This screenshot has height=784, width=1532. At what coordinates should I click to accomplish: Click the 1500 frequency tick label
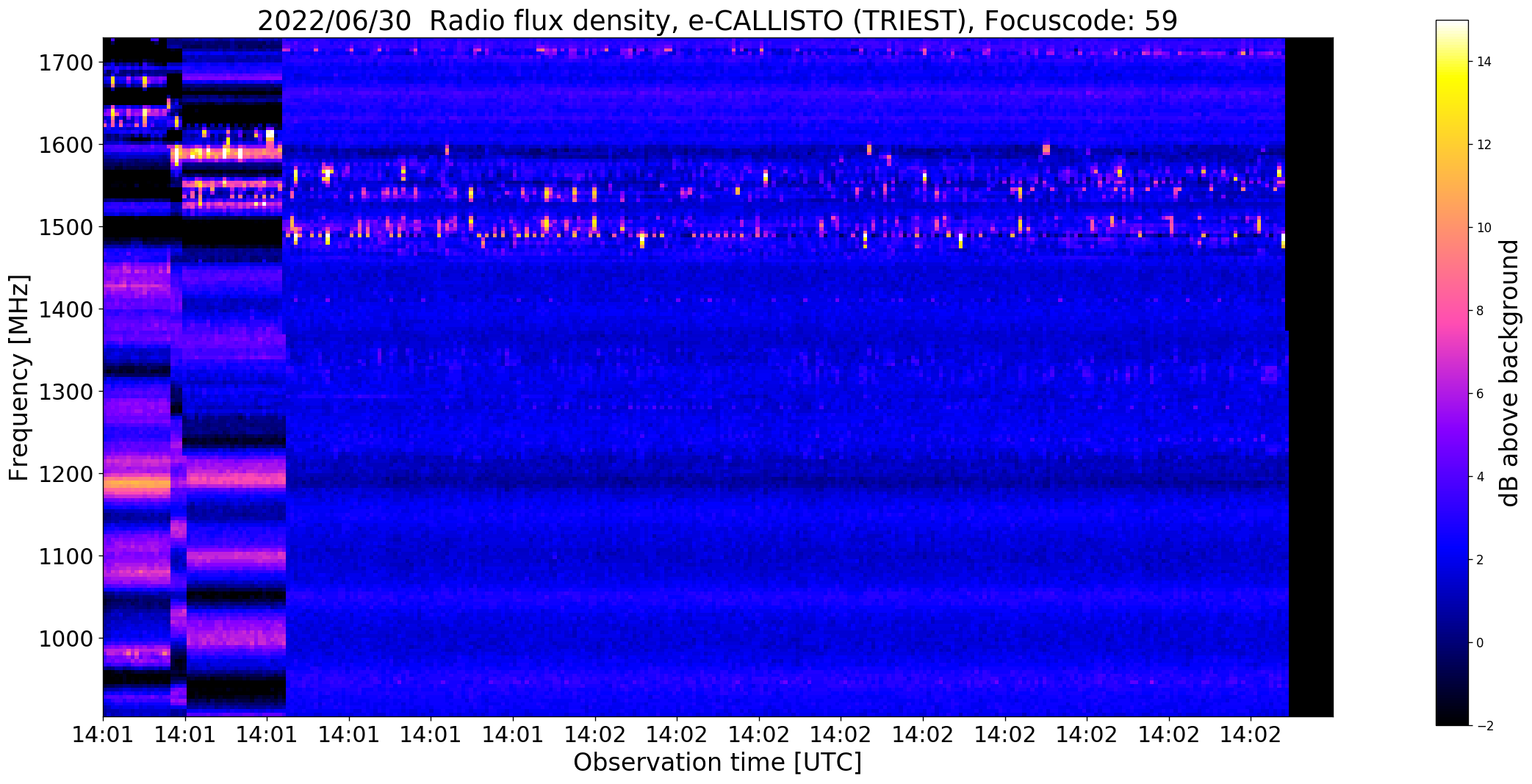point(65,227)
